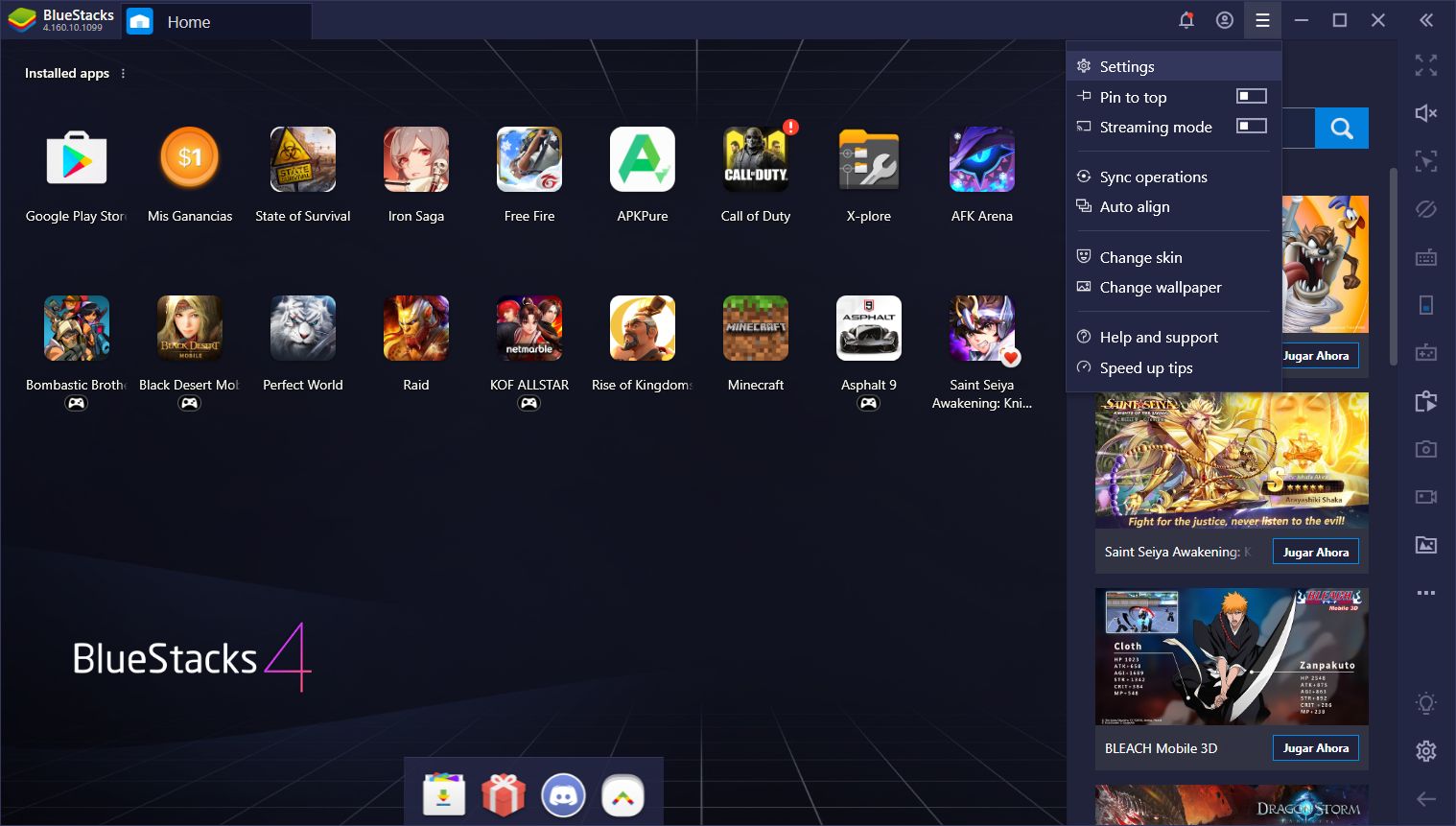Open Installed apps options menu
This screenshot has width=1456, height=826.
[123, 73]
